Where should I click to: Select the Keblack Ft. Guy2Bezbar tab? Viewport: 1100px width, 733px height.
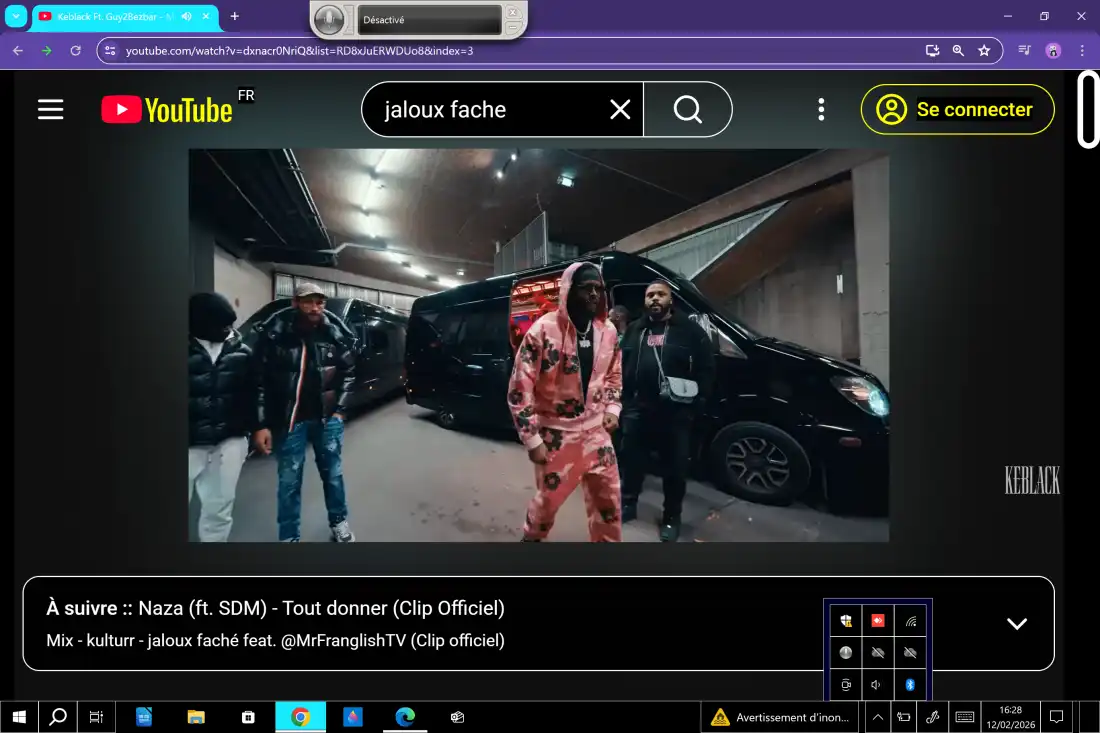pos(110,16)
